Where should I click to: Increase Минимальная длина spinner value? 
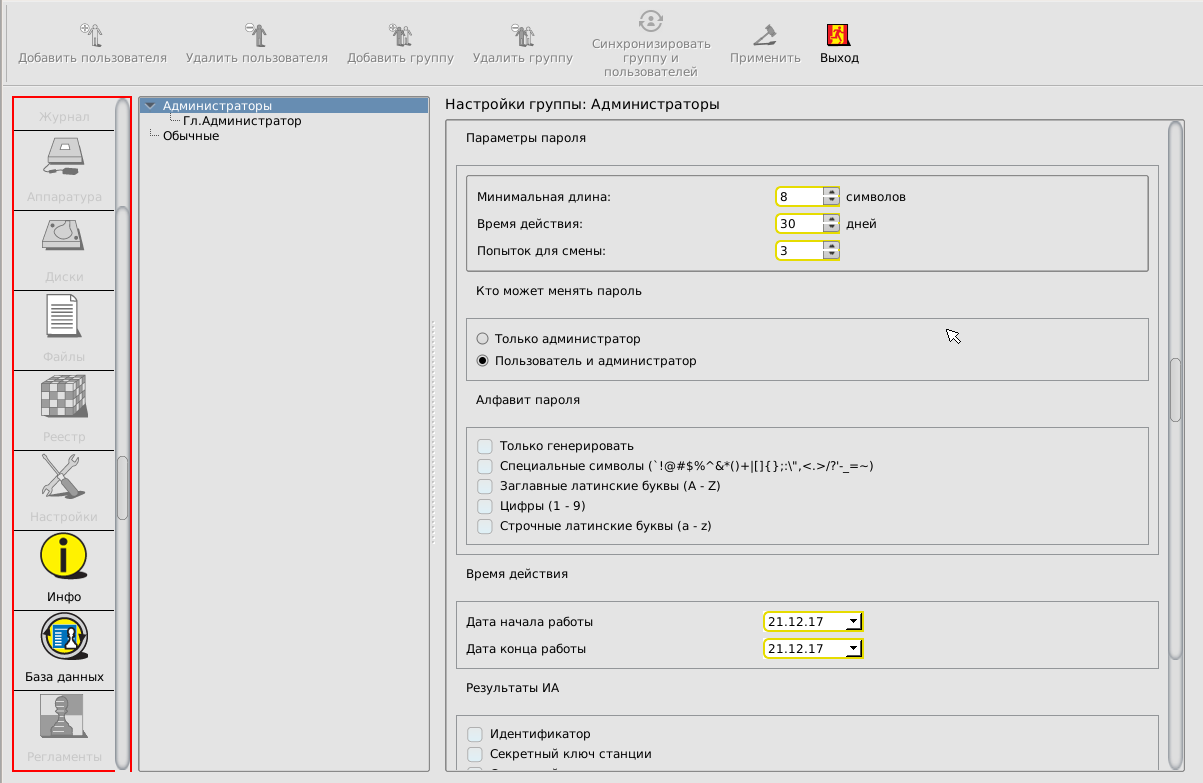(x=830, y=192)
